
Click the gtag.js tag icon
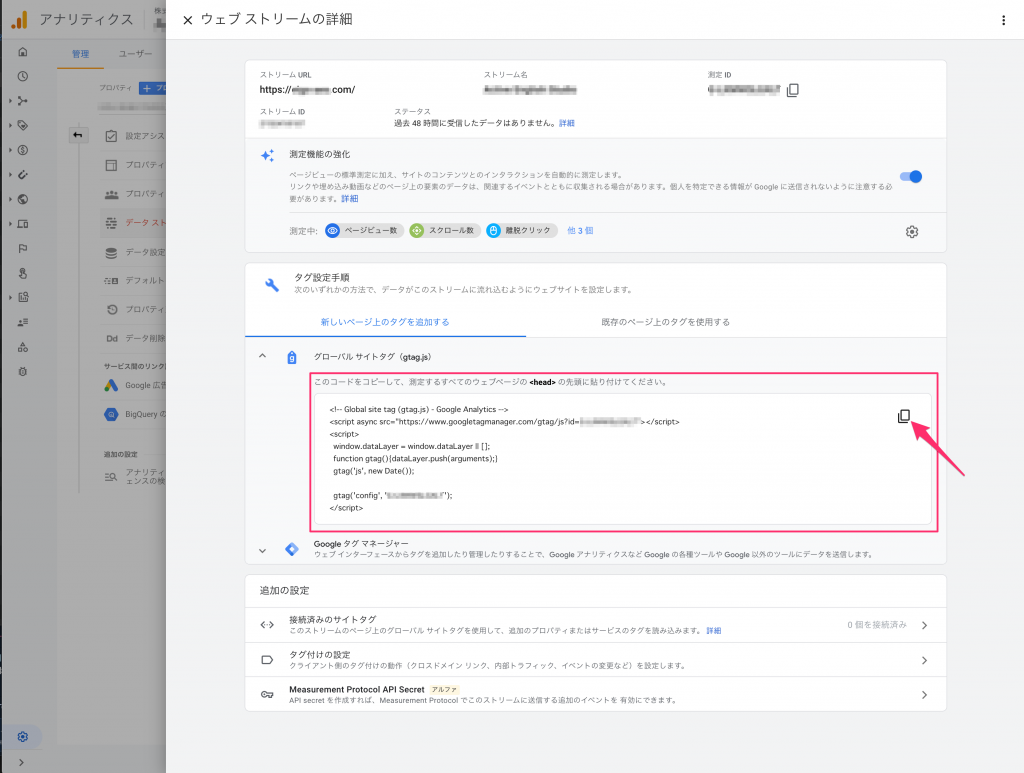tap(292, 357)
